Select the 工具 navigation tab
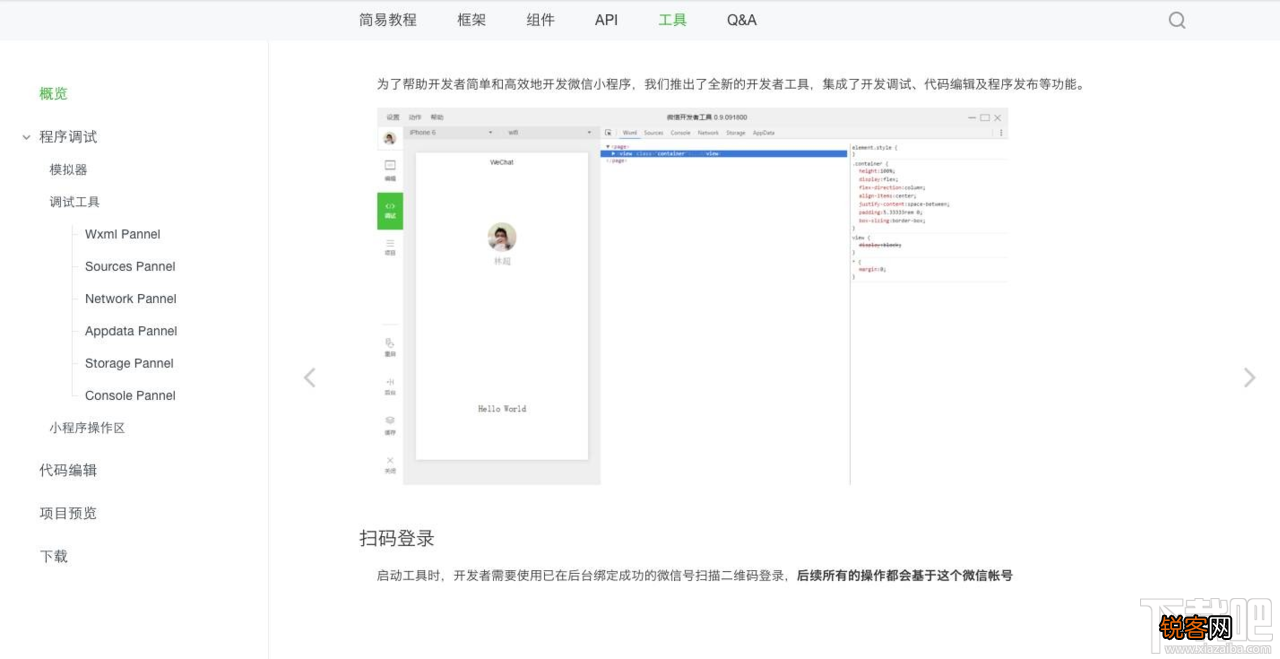Viewport: 1280px width, 659px height. pos(673,20)
